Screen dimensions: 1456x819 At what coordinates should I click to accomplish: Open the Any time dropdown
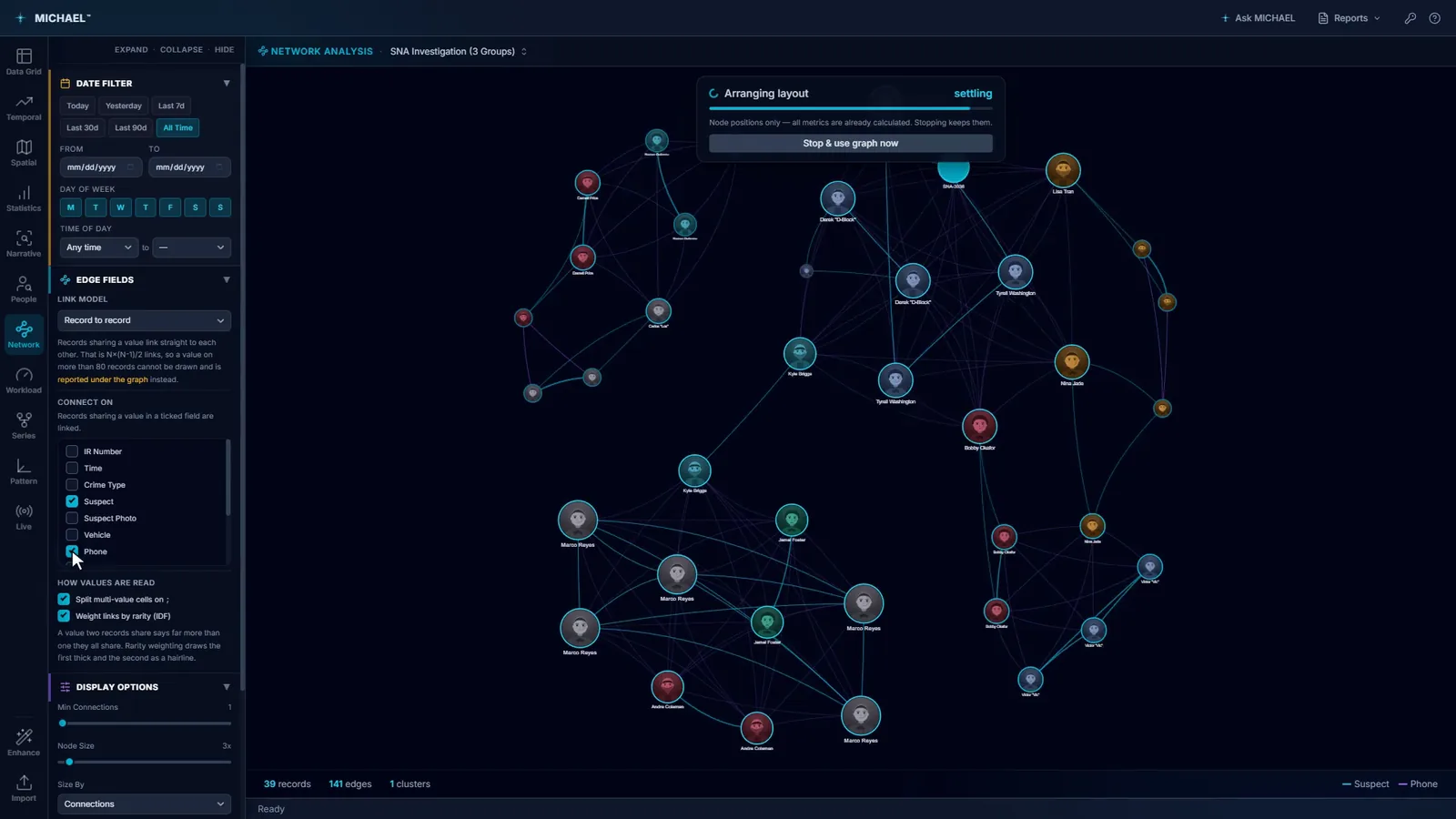point(99,248)
